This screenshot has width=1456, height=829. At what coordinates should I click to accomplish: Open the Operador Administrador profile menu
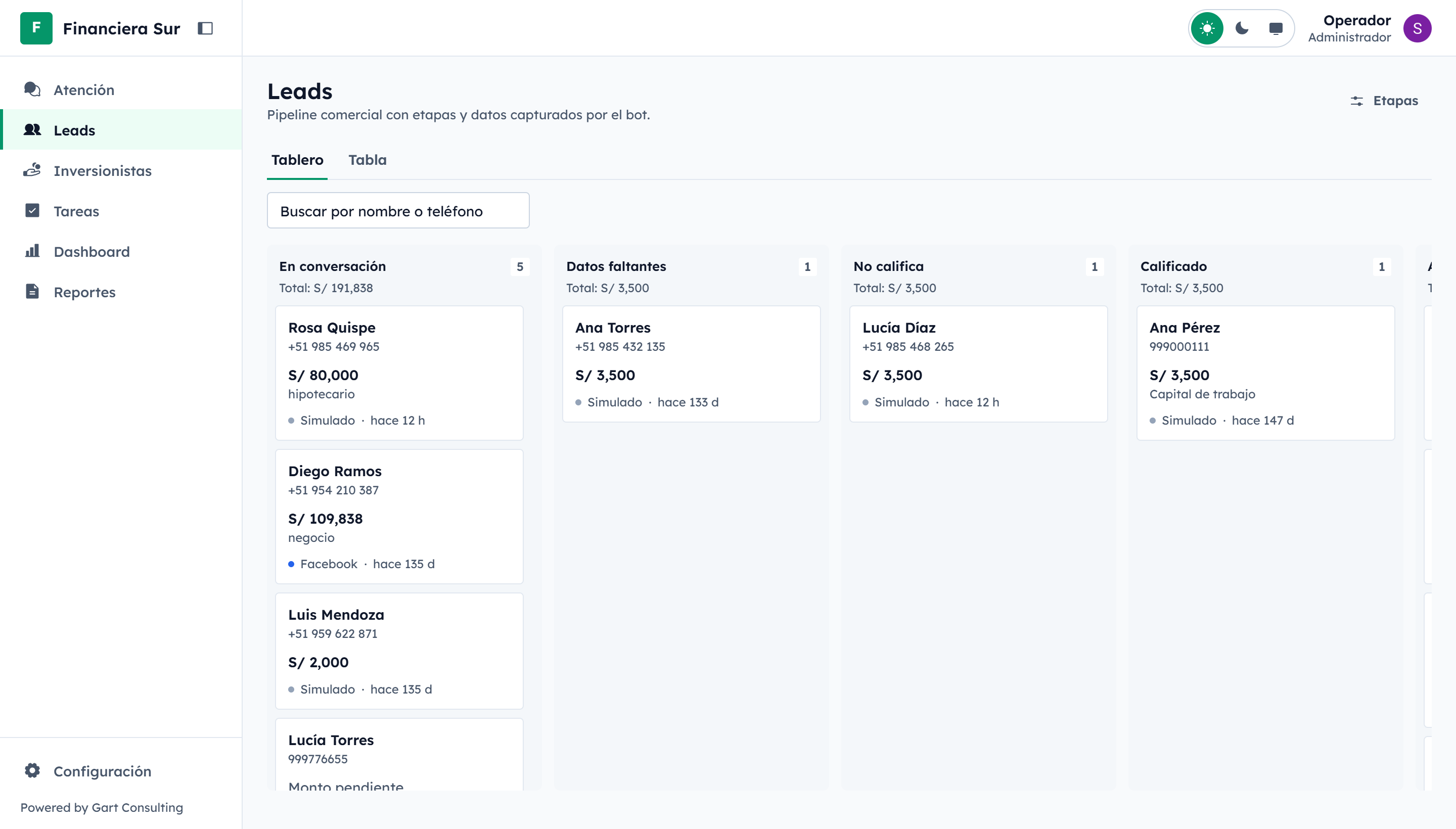coord(1370,28)
